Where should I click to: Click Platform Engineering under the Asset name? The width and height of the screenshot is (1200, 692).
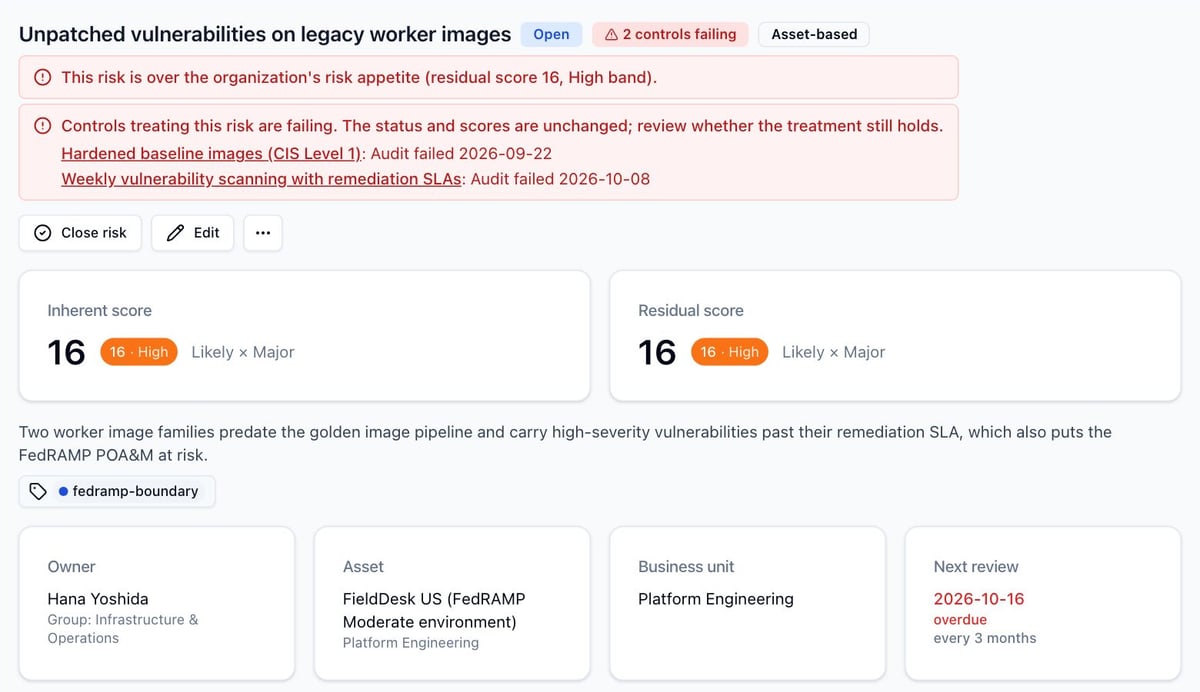[x=411, y=643]
